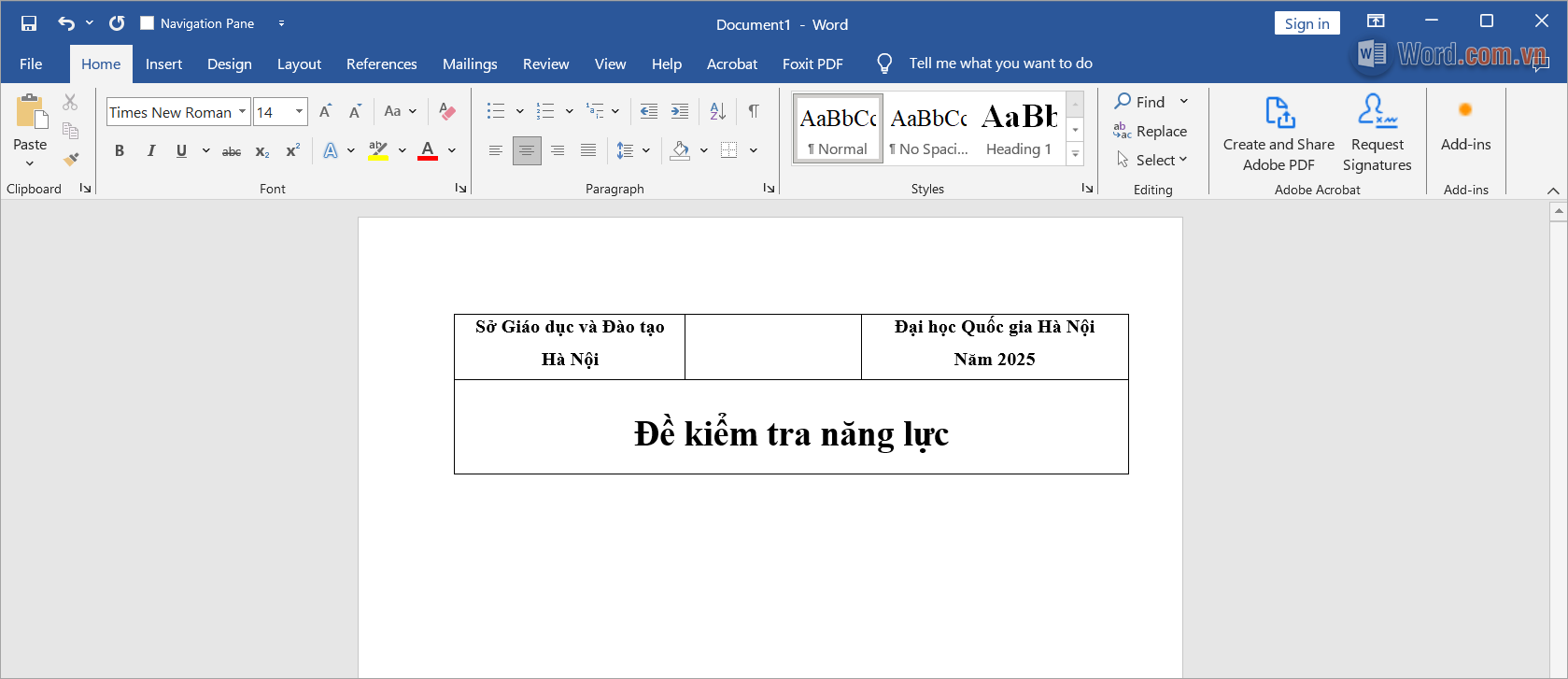This screenshot has width=1568, height=679.
Task: Click the Sign in button
Action: (1307, 23)
